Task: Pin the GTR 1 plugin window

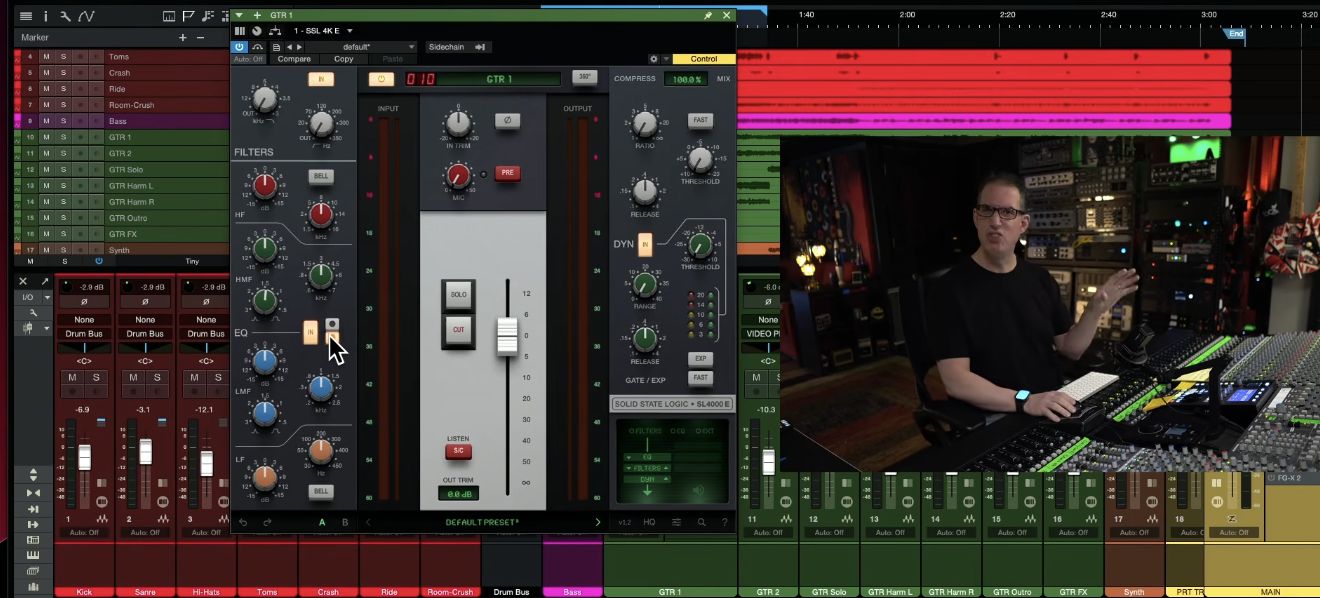Action: tap(708, 16)
